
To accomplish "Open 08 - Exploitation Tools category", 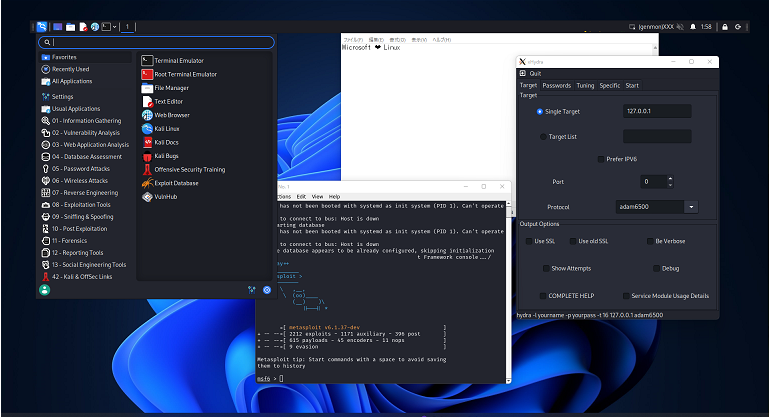I will (x=86, y=205).
